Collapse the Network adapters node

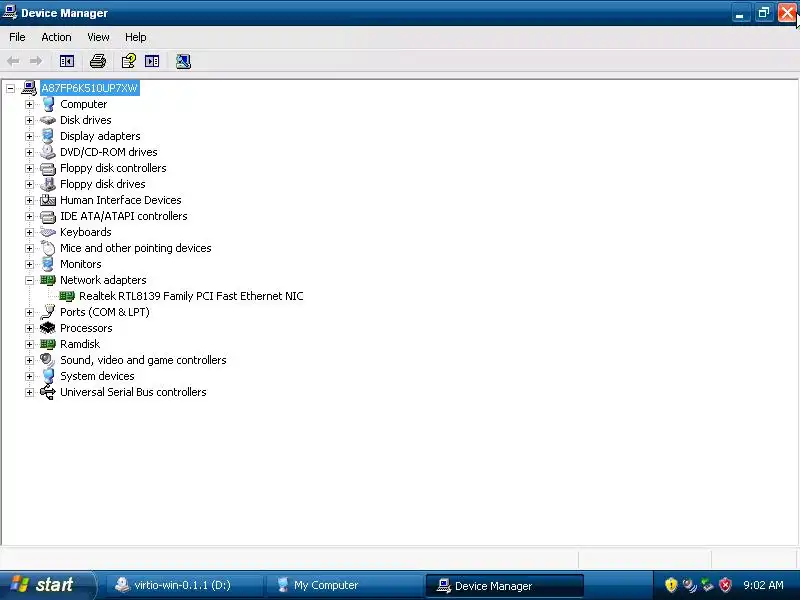pos(29,281)
